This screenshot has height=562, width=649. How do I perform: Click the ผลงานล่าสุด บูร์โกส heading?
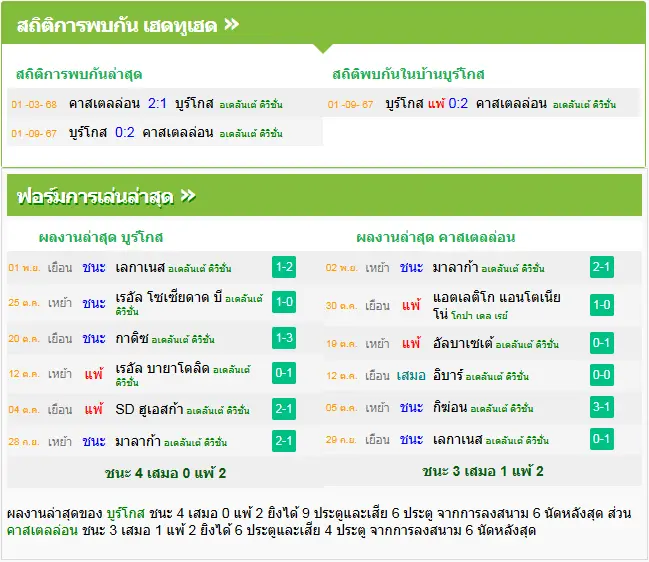[101, 238]
